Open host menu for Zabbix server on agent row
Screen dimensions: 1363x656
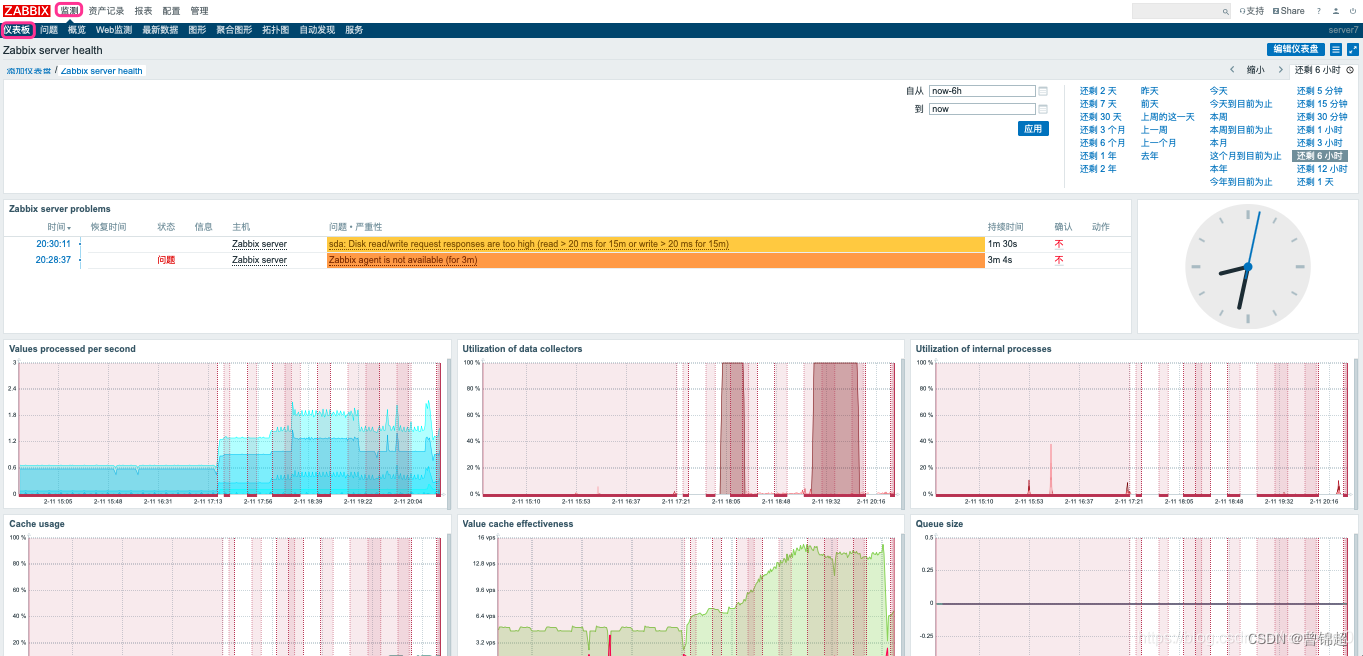tap(259, 260)
